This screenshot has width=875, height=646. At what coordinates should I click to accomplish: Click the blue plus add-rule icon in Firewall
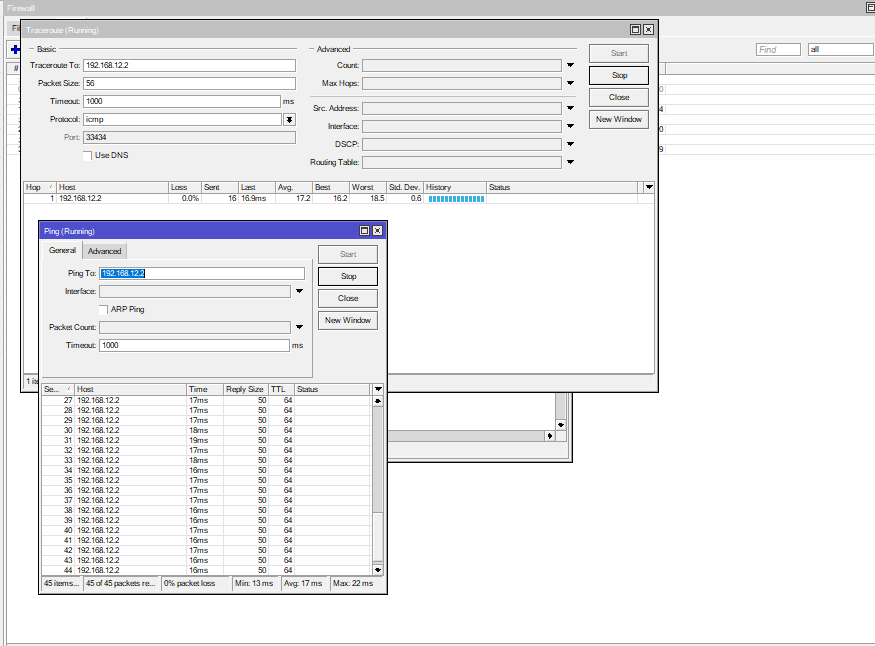click(14, 48)
